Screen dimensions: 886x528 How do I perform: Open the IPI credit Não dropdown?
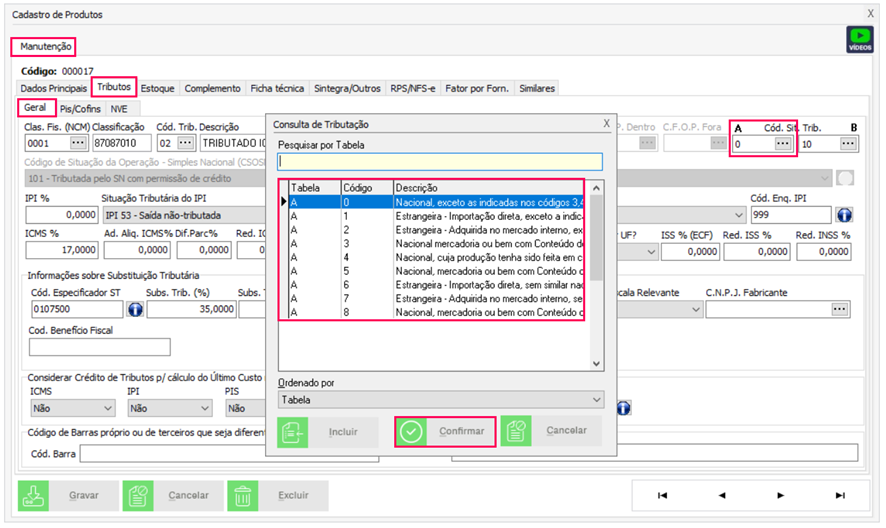205,408
